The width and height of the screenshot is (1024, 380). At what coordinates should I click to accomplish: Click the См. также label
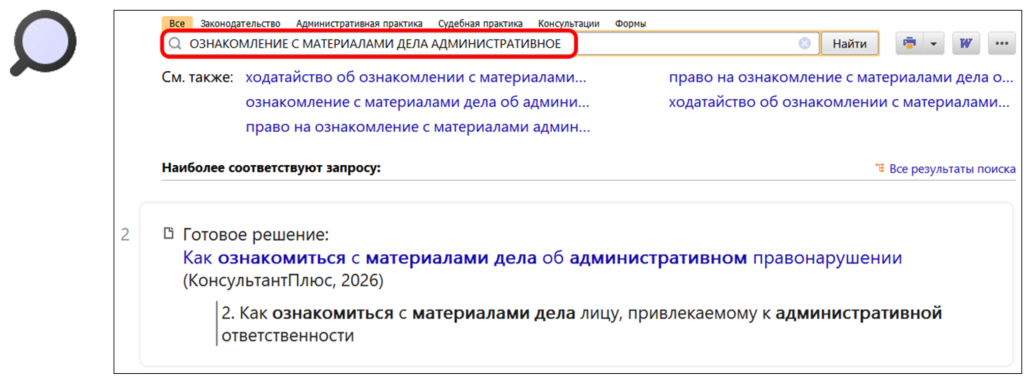[197, 78]
